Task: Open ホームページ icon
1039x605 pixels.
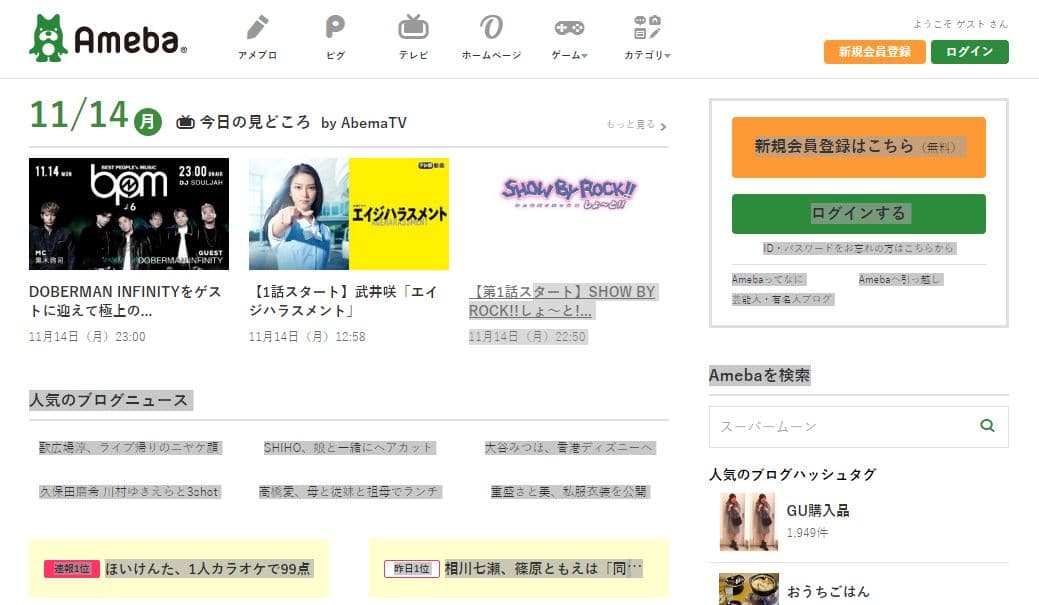Action: [x=491, y=27]
